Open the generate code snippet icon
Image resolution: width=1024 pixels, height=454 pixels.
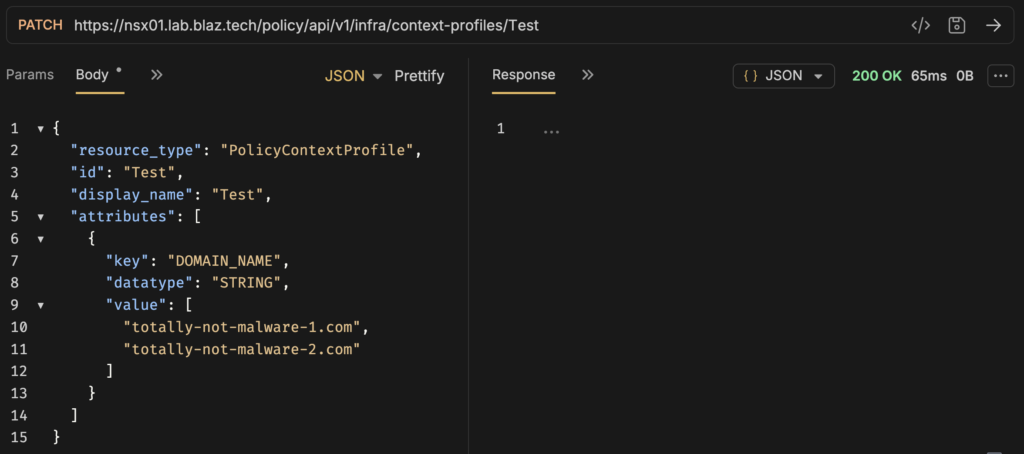click(920, 25)
